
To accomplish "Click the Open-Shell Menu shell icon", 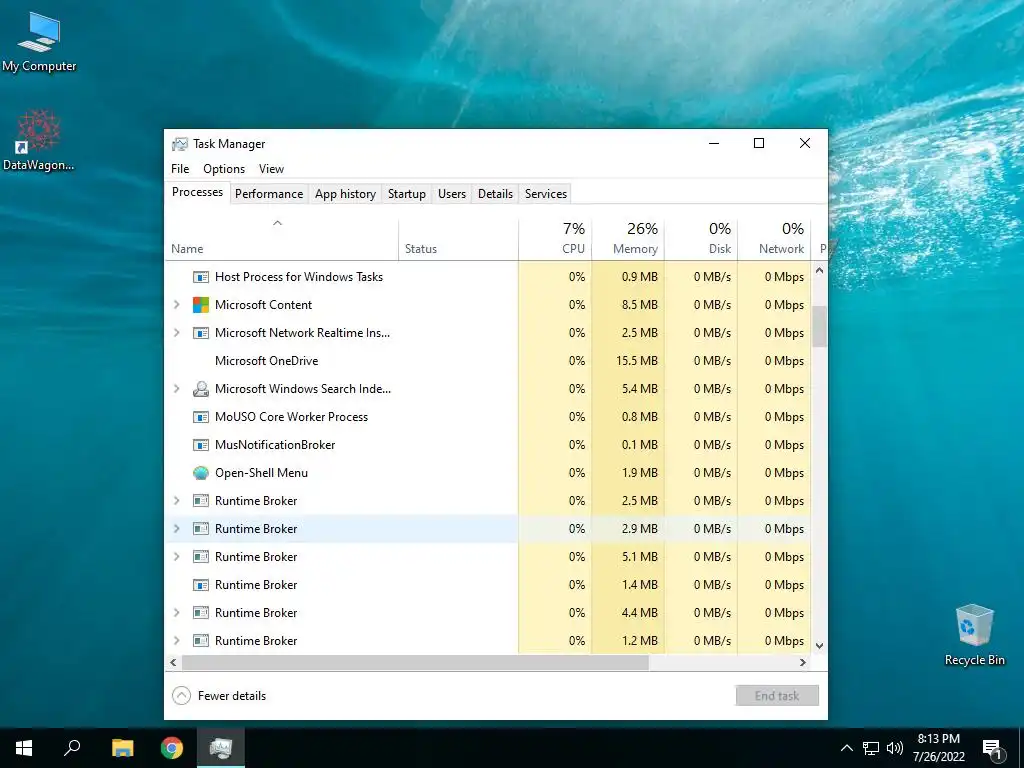I will click(x=200, y=473).
